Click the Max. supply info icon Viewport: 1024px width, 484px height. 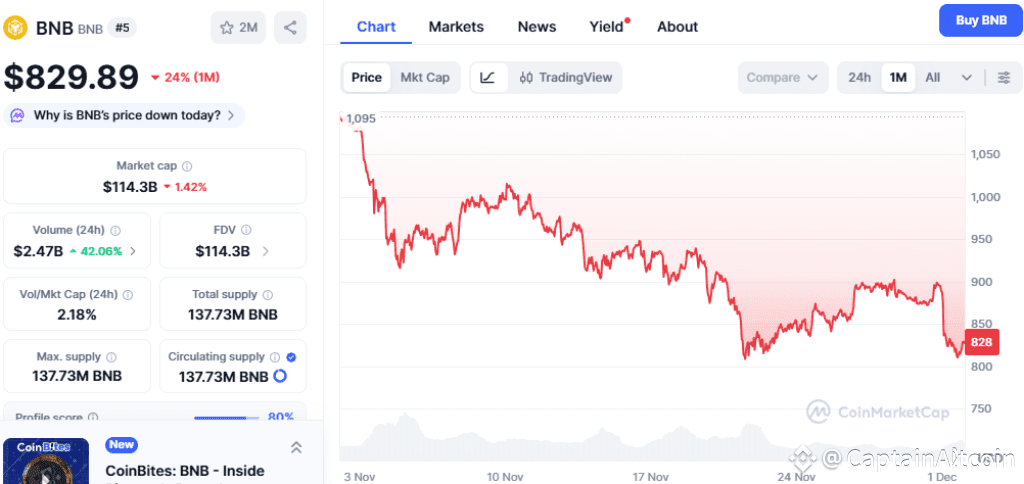111,357
